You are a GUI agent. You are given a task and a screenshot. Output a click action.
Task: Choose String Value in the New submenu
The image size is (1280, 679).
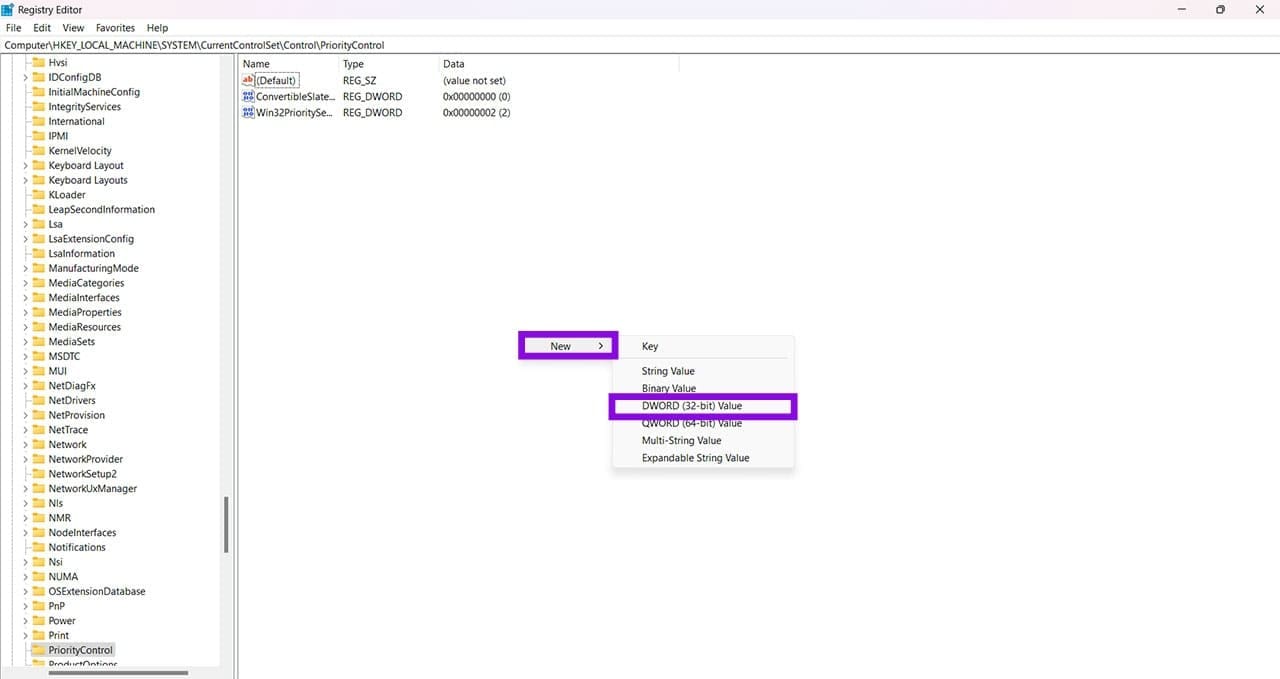[703, 371]
